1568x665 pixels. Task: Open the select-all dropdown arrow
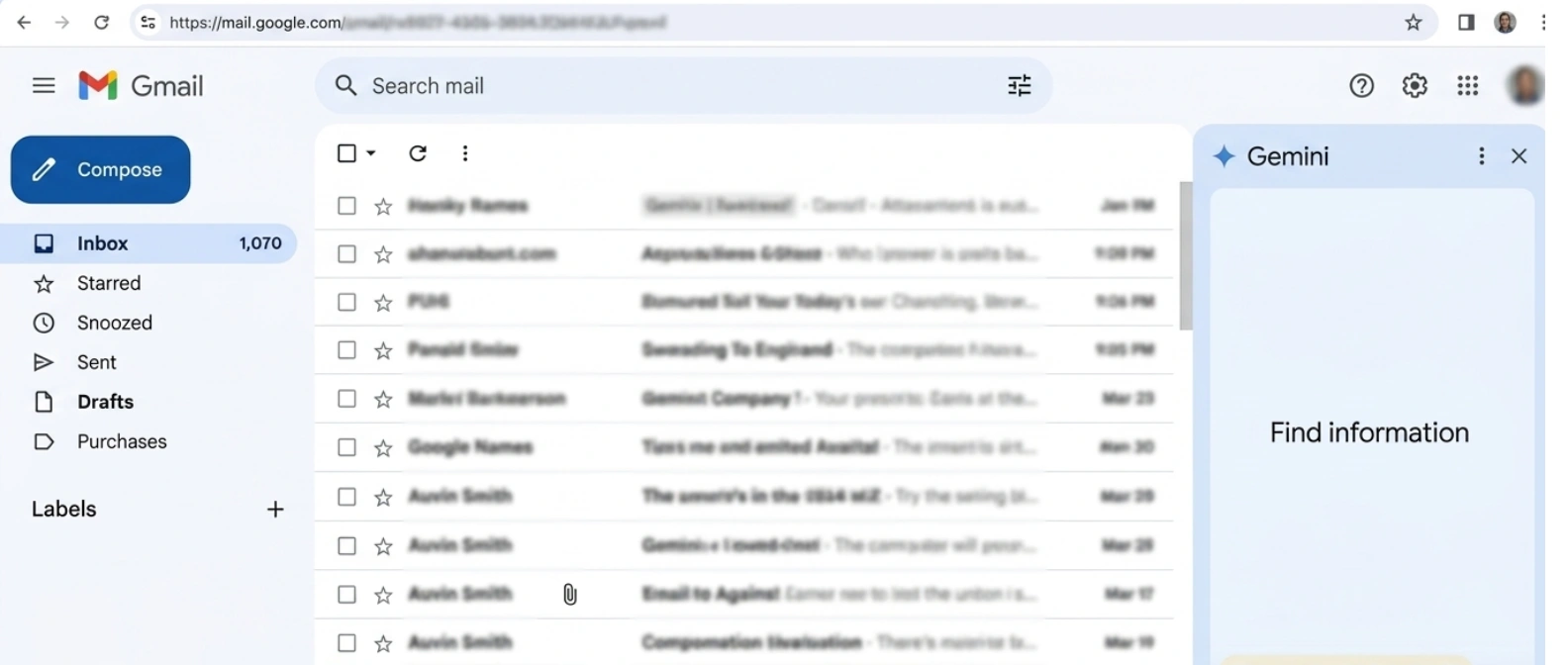pos(371,153)
